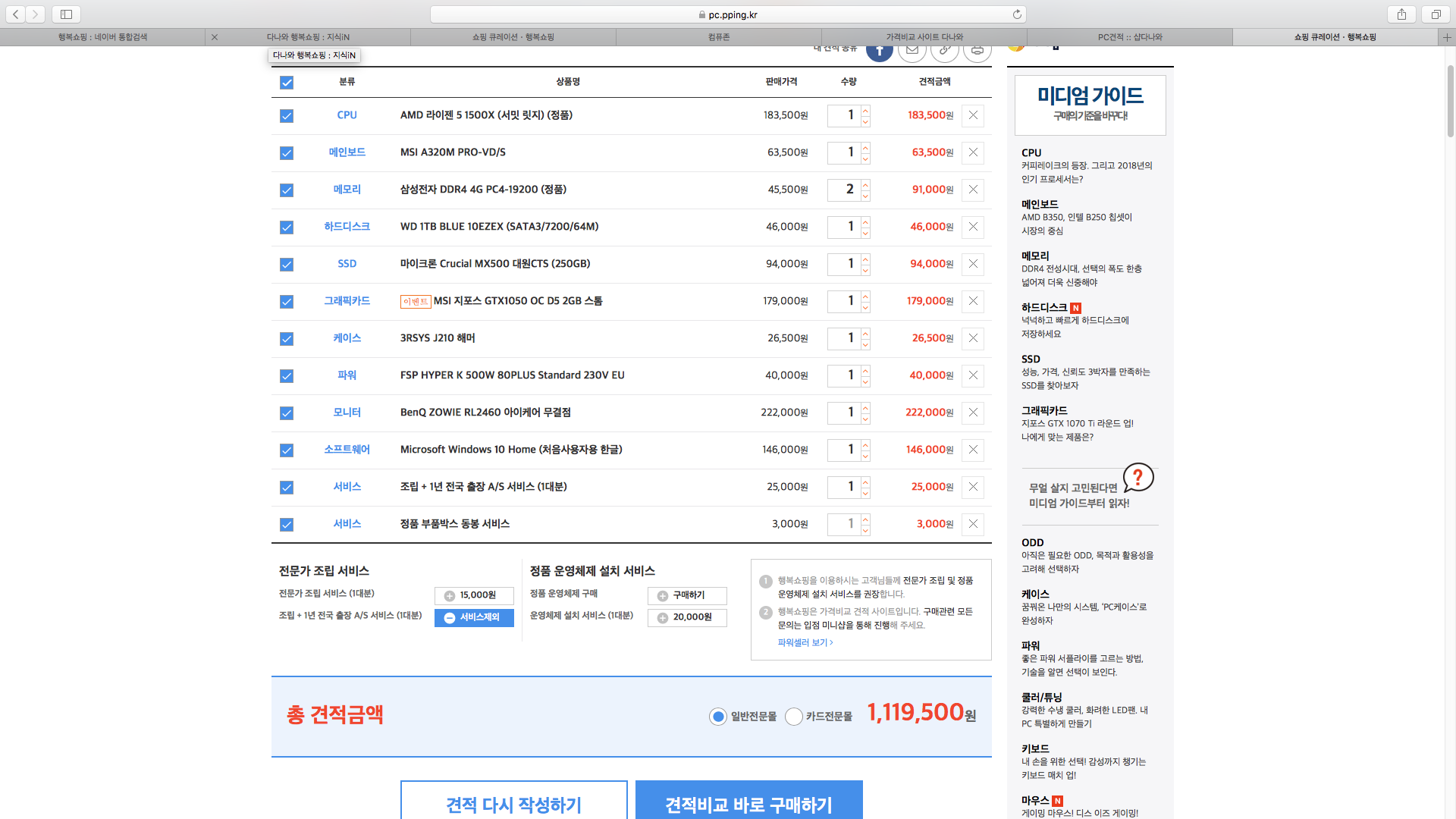Viewport: 1456px width, 819px height.
Task: Click the 서비스제외 button for 조립 A/S
Action: [474, 618]
